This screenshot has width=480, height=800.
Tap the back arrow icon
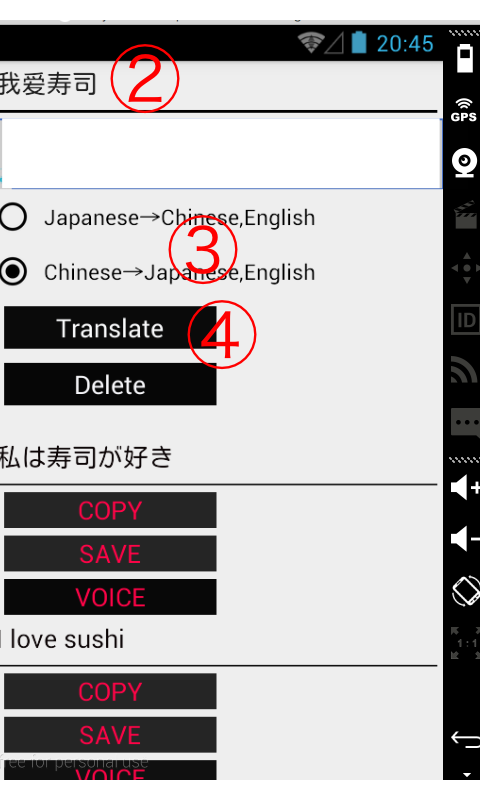(465, 739)
